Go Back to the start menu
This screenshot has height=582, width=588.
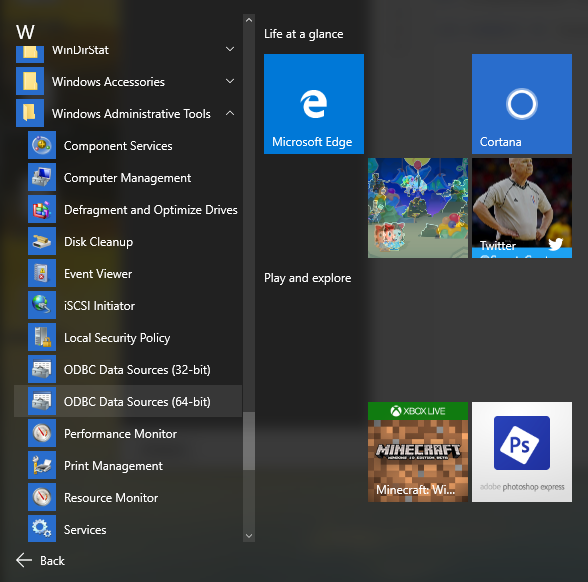(x=40, y=561)
